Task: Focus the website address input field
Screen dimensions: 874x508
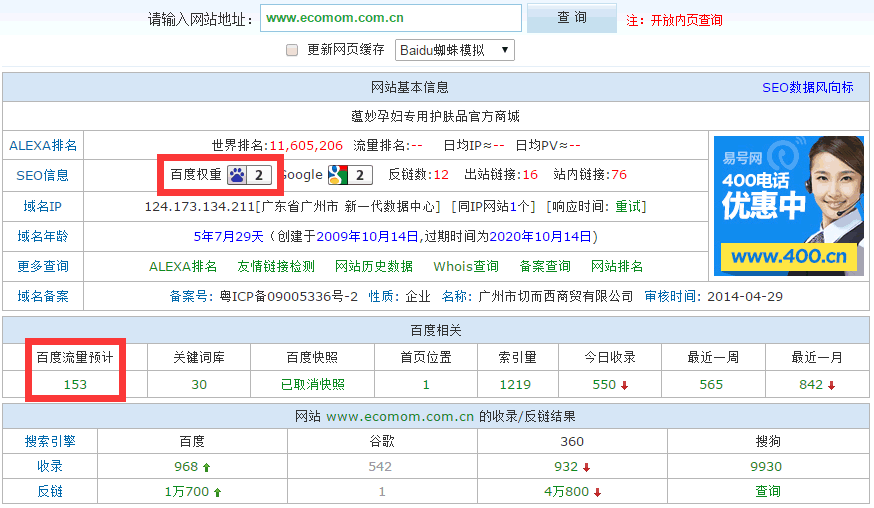Action: (x=390, y=18)
